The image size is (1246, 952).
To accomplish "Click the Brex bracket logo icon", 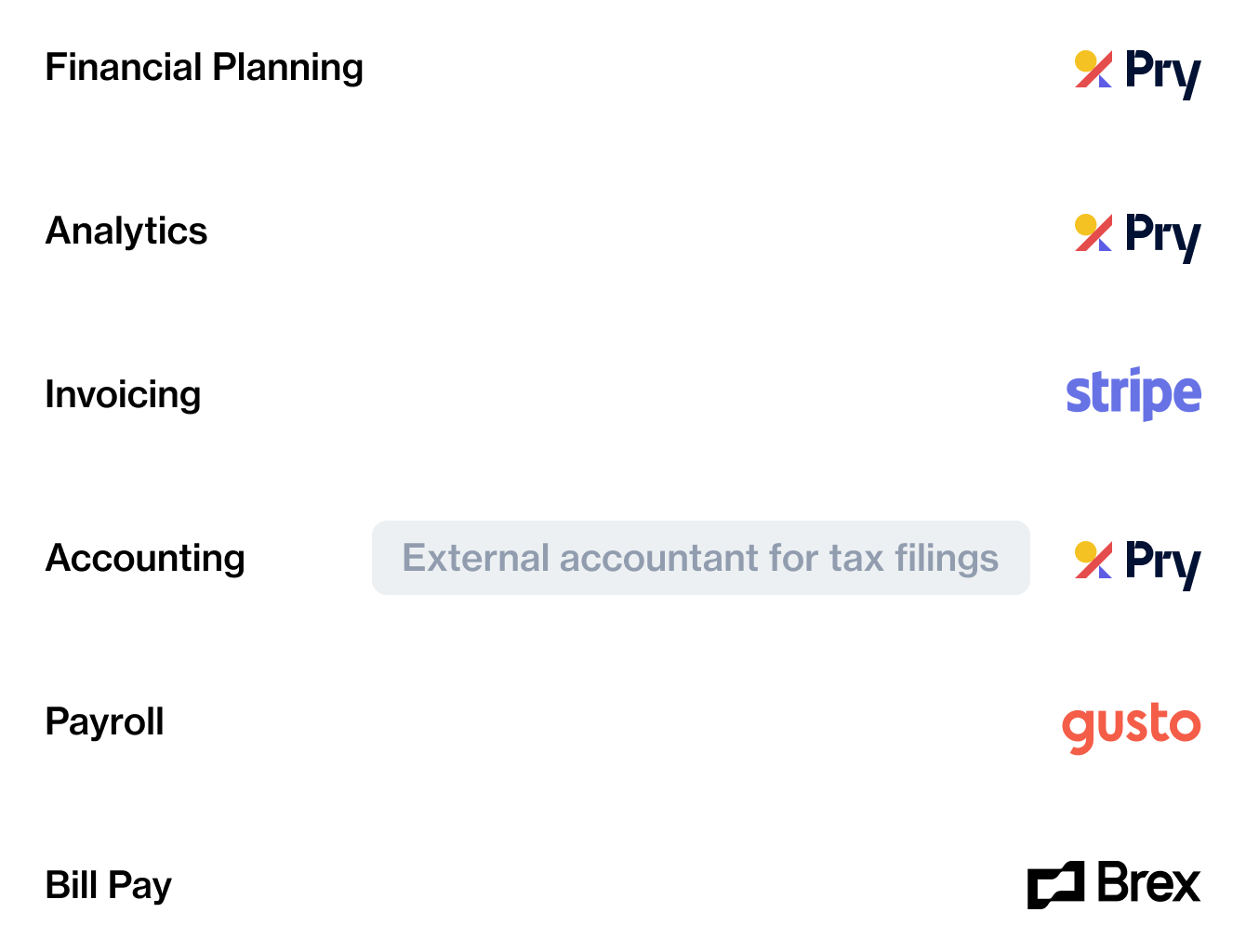I will [1055, 884].
